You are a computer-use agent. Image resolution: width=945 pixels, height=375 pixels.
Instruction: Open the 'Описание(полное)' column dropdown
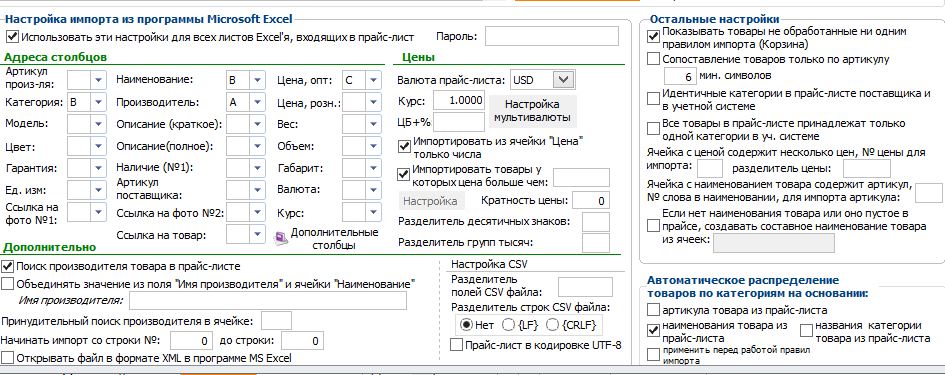[x=257, y=146]
